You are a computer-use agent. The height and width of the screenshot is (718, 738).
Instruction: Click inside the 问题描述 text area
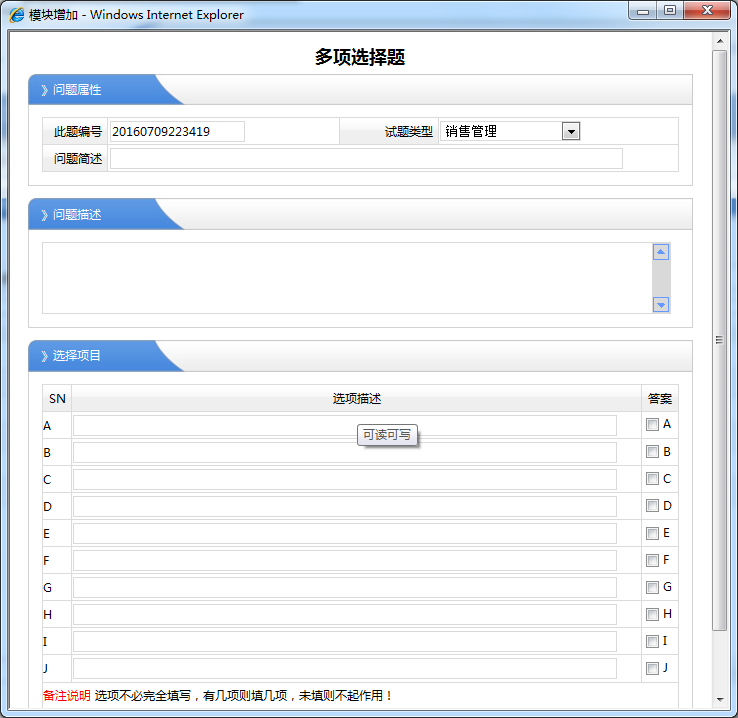pos(346,278)
